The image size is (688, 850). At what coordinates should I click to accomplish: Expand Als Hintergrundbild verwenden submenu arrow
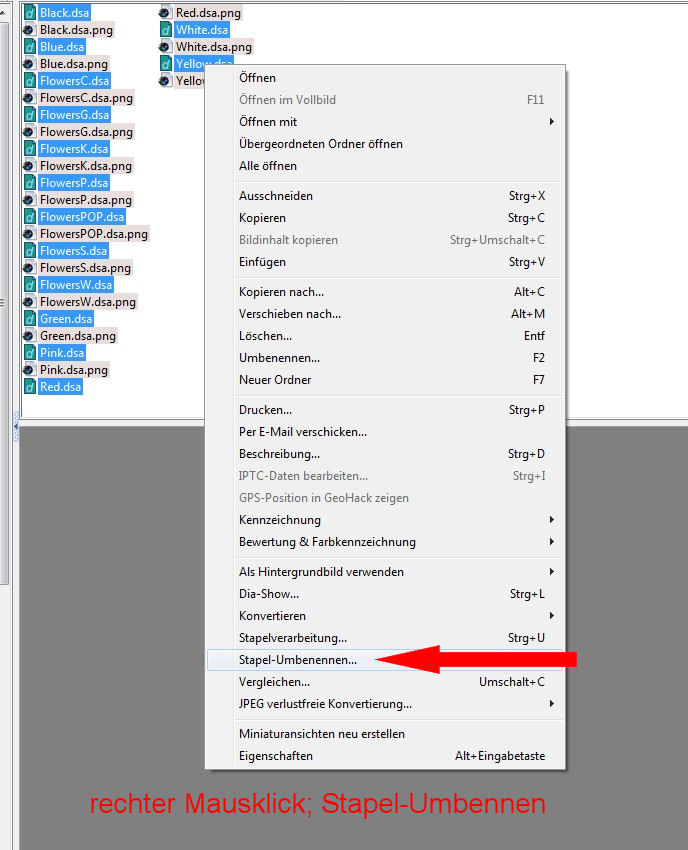(x=551, y=571)
